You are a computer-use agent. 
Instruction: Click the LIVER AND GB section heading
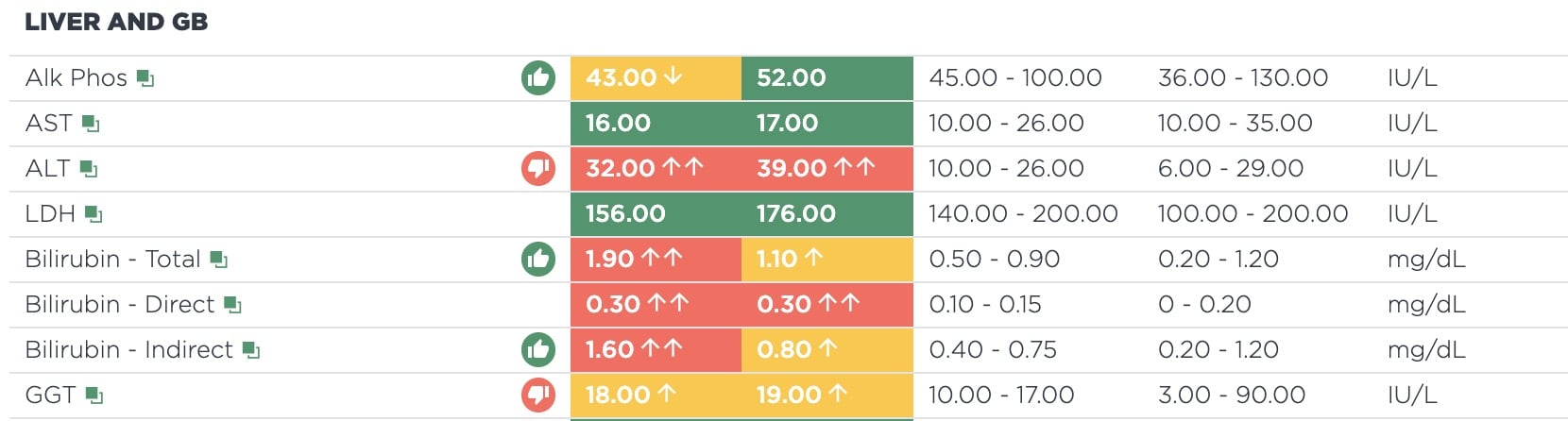pyautogui.click(x=116, y=22)
